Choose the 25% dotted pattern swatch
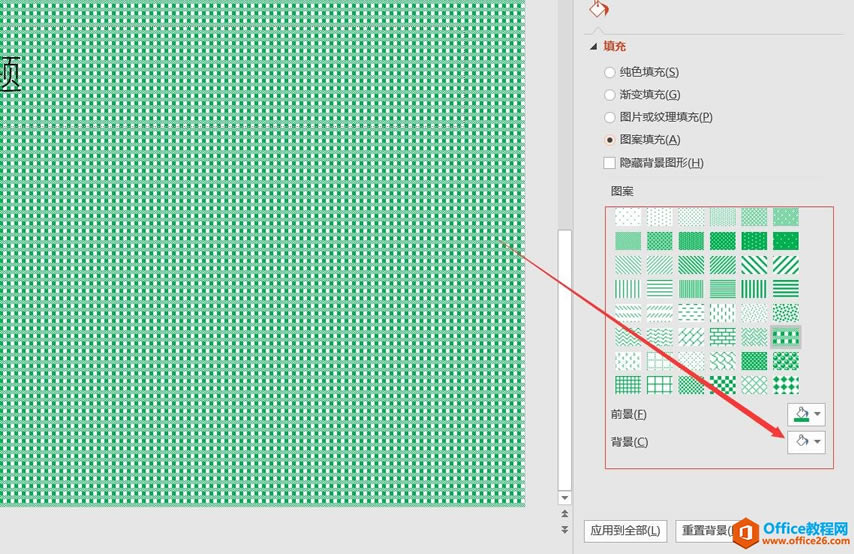This screenshot has width=854, height=554. [723, 217]
